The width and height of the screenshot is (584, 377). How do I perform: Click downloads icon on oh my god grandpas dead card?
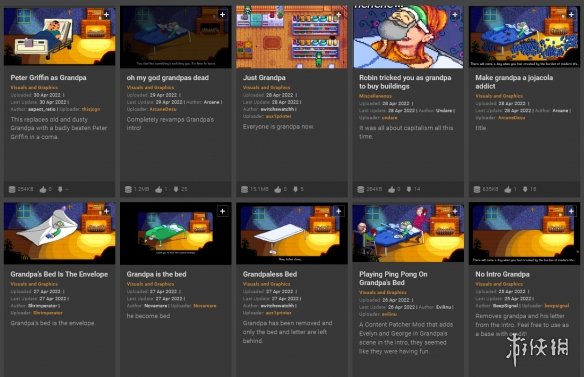pos(176,189)
